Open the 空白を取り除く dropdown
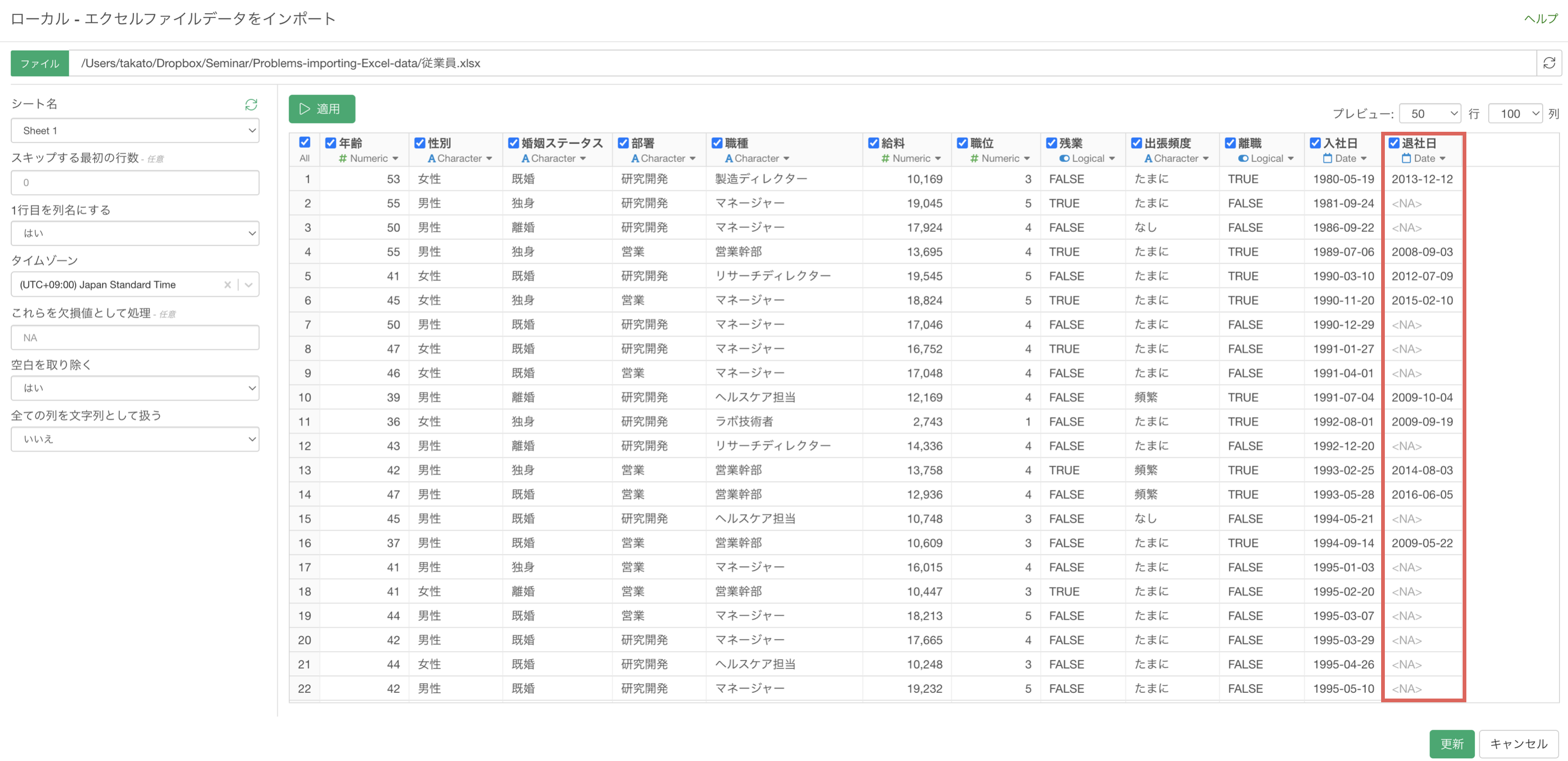 tap(135, 388)
